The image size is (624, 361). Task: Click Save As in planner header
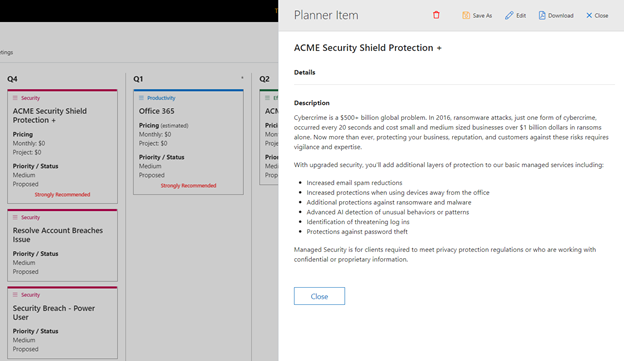pyautogui.click(x=477, y=16)
